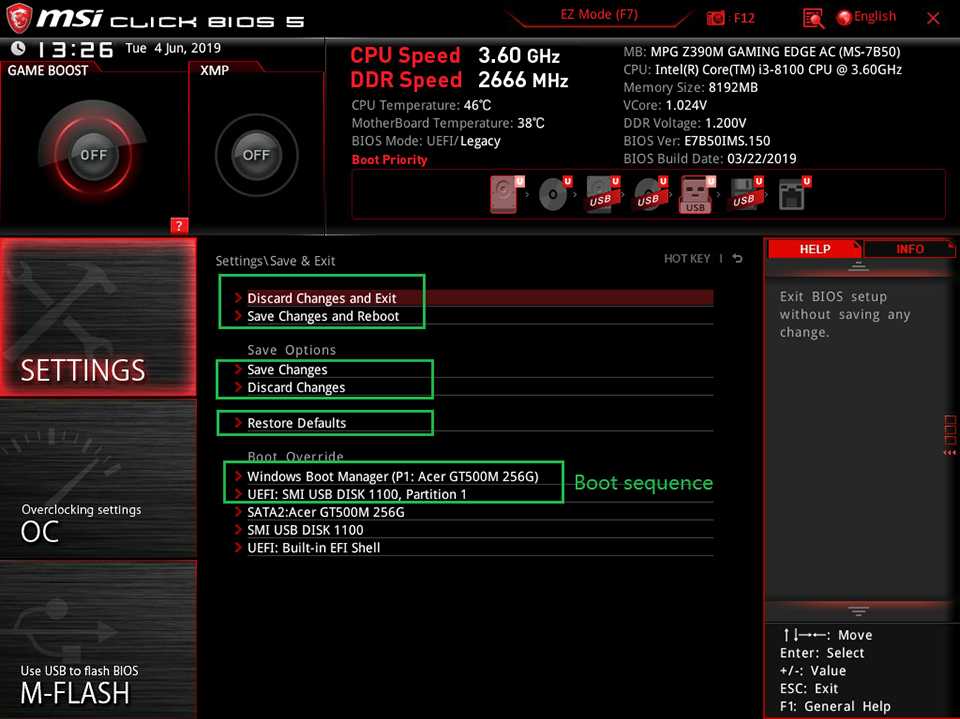The image size is (960, 719).
Task: Click Restore Defaults
Action: pos(297,423)
